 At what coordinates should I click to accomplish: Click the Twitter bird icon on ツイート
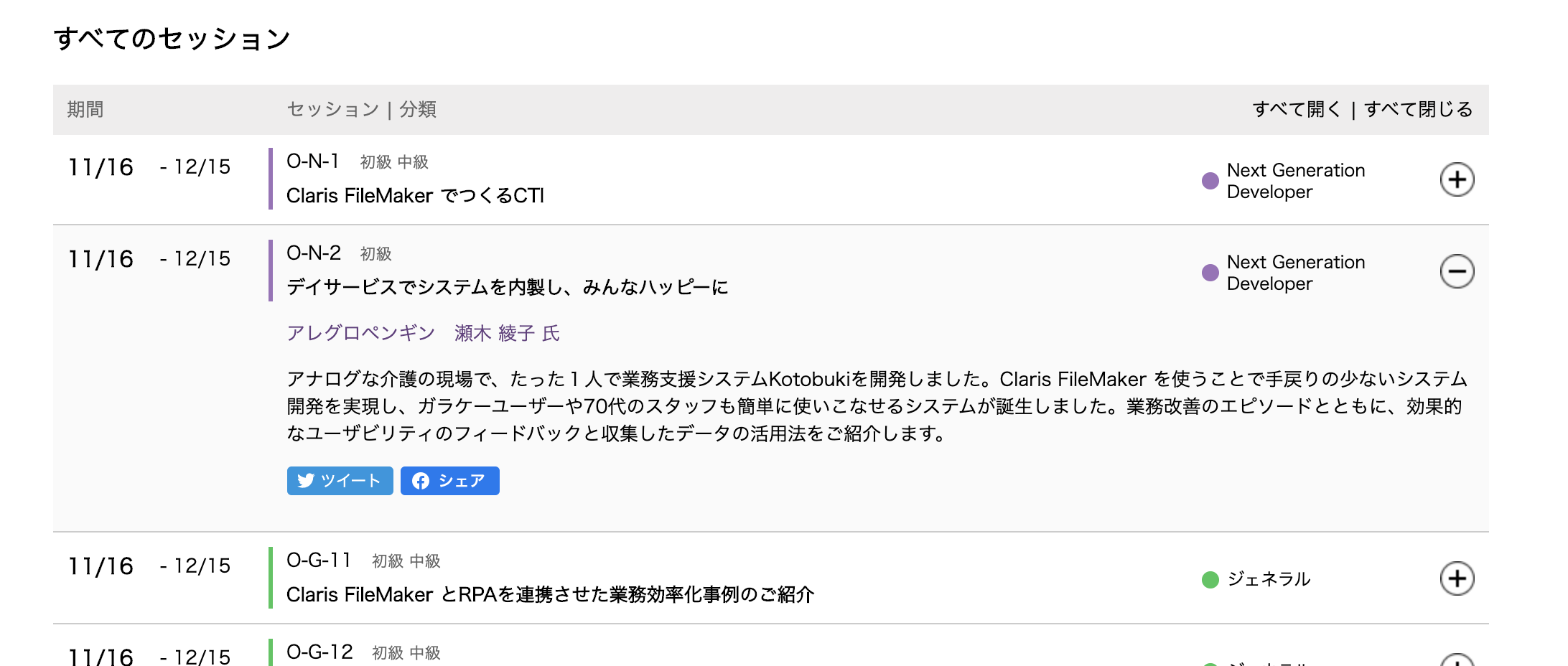point(306,481)
